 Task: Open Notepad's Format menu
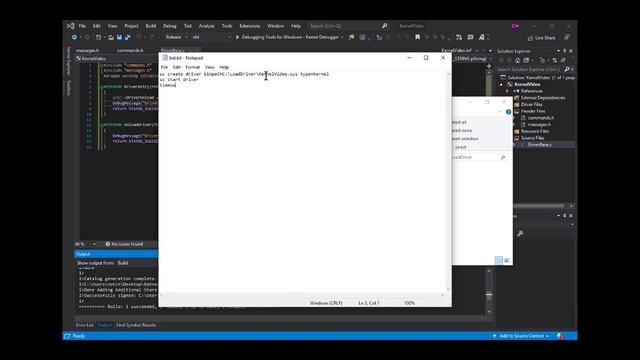pyautogui.click(x=193, y=67)
